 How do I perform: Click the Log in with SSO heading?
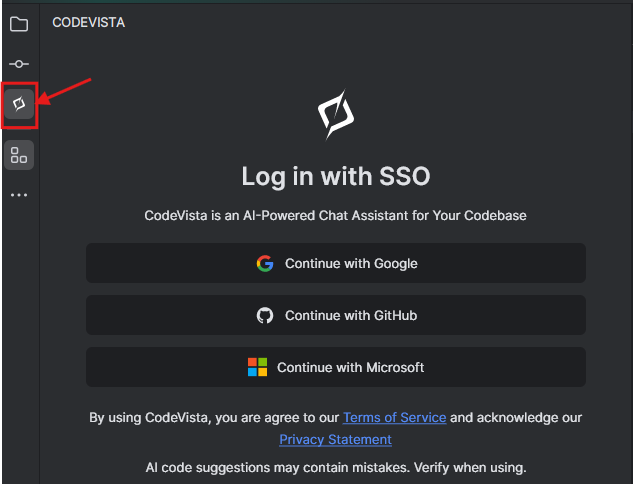coord(336,176)
